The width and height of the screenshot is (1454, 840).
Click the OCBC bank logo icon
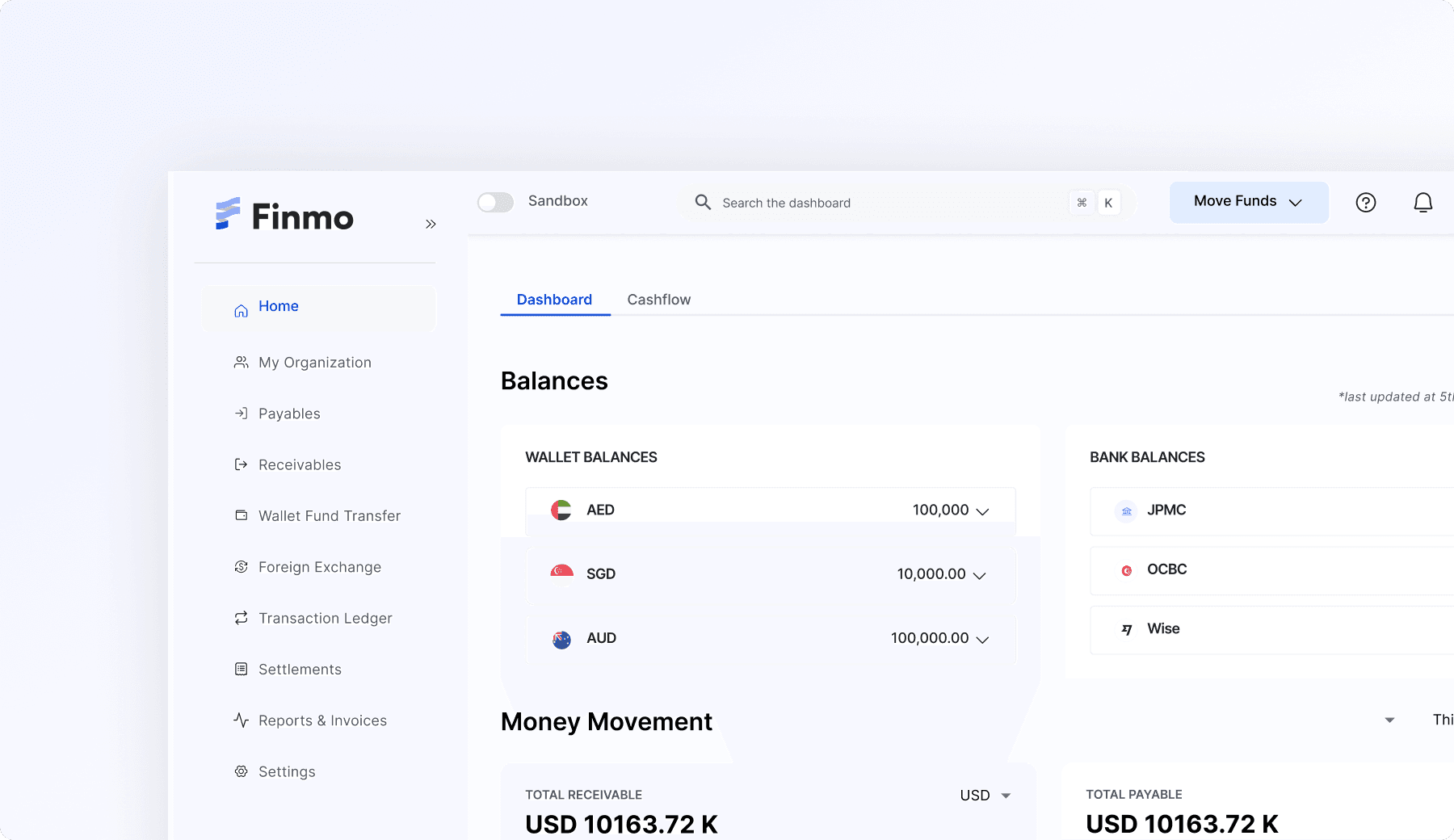[x=1126, y=570]
